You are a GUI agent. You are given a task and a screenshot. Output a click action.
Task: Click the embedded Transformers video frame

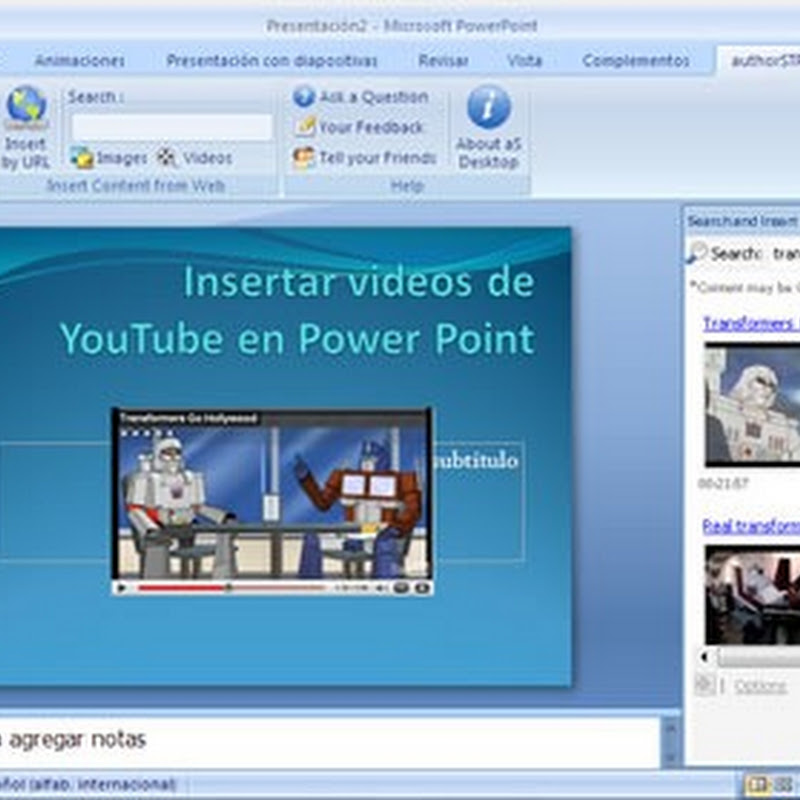pos(272,502)
